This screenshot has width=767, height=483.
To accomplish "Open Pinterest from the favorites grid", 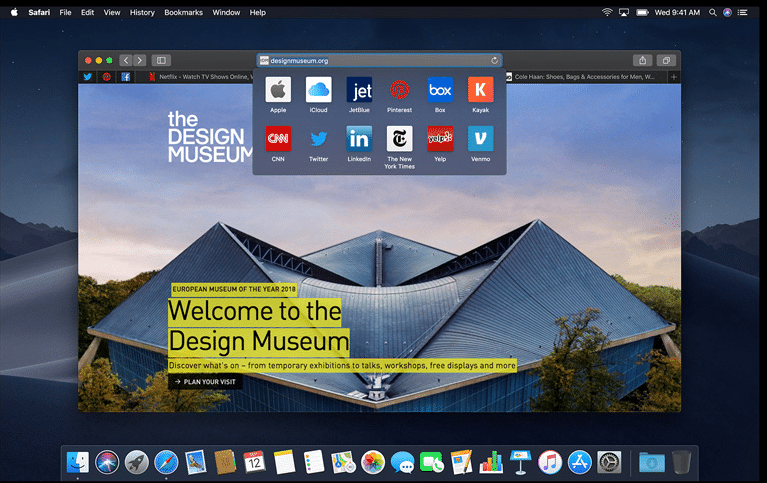I will (399, 90).
